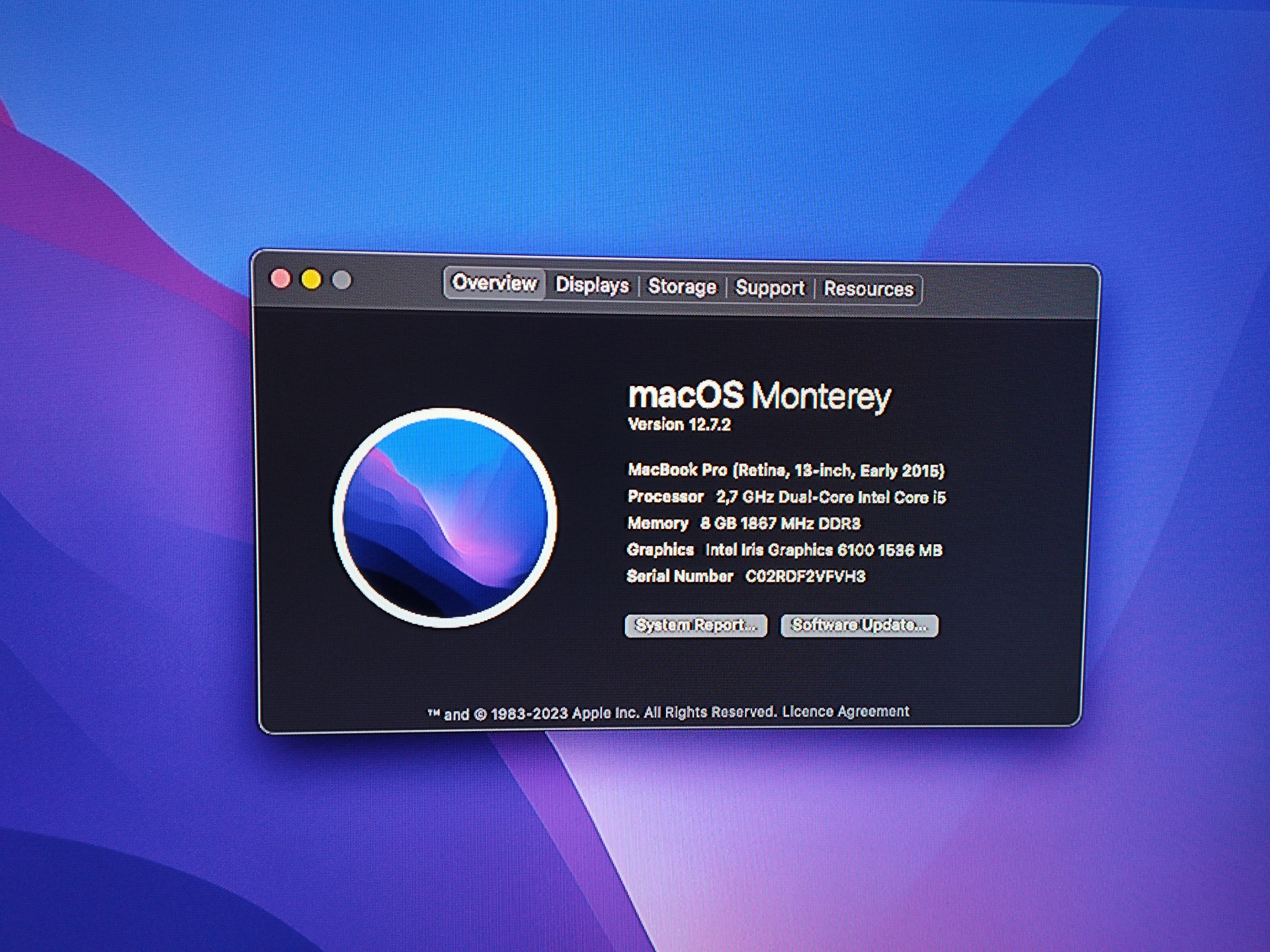The height and width of the screenshot is (952, 1270).
Task: Open the Resources tab
Action: tap(868, 289)
